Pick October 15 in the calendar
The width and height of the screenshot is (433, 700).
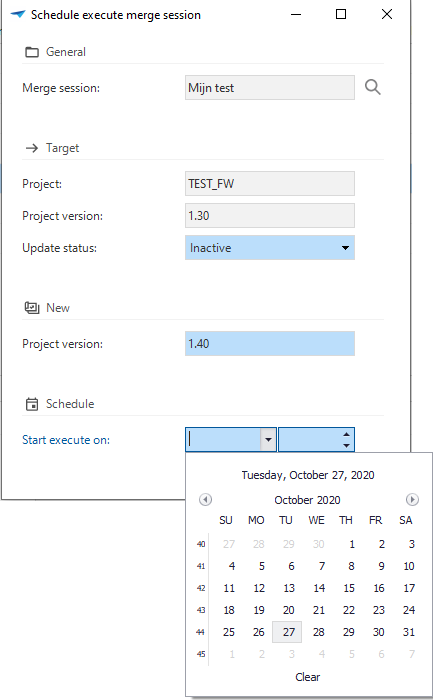tap(349, 588)
